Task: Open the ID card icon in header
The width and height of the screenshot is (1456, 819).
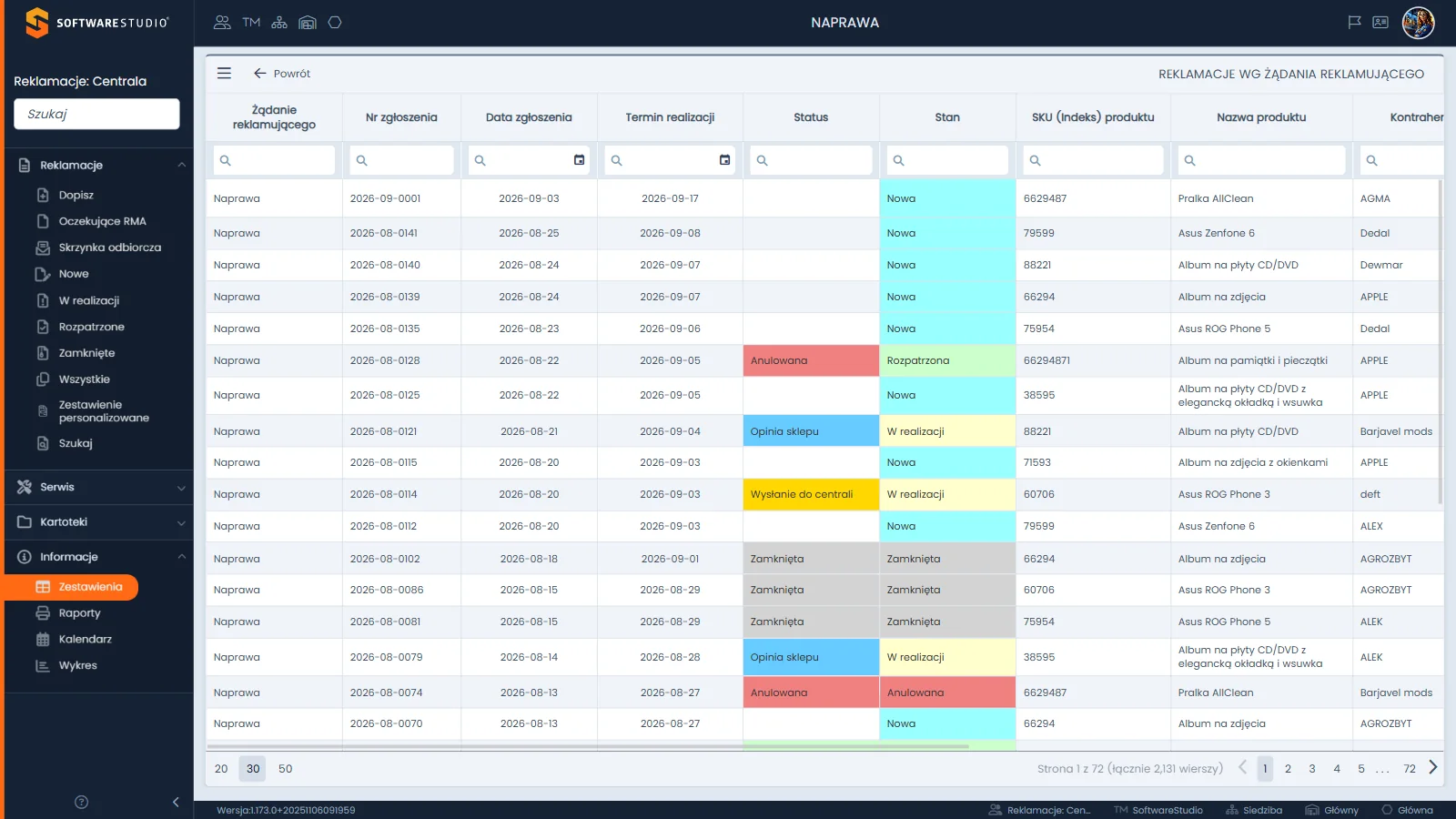Action: pos(1380,23)
